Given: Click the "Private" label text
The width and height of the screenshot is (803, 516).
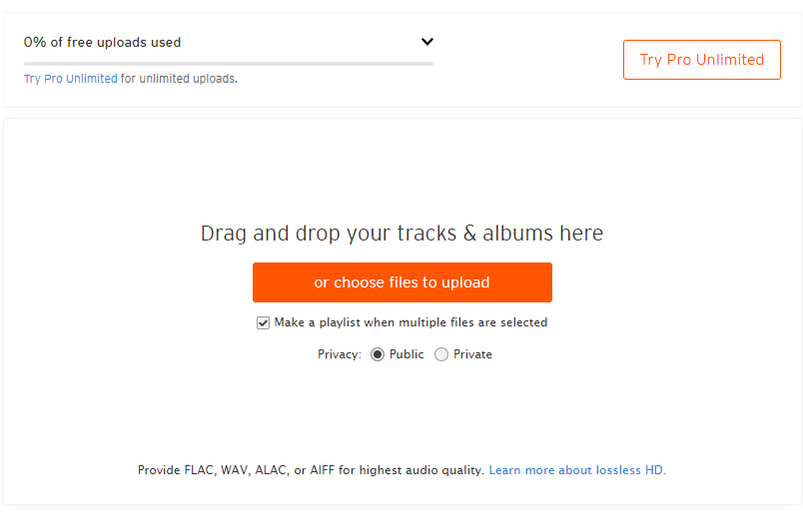Looking at the screenshot, I should click(x=472, y=355).
